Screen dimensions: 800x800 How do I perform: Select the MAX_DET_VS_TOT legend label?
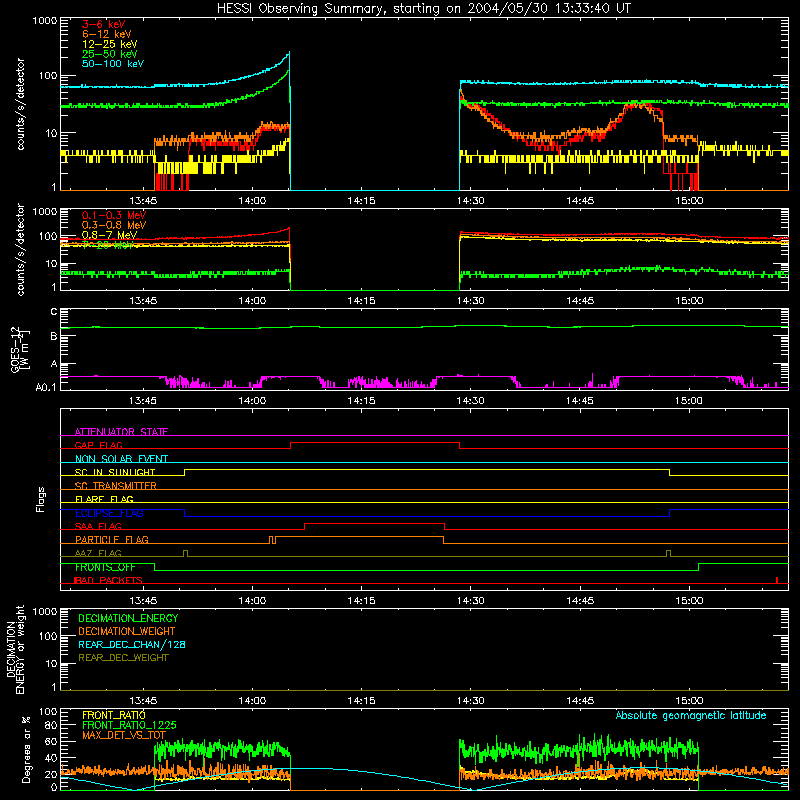[x=124, y=735]
